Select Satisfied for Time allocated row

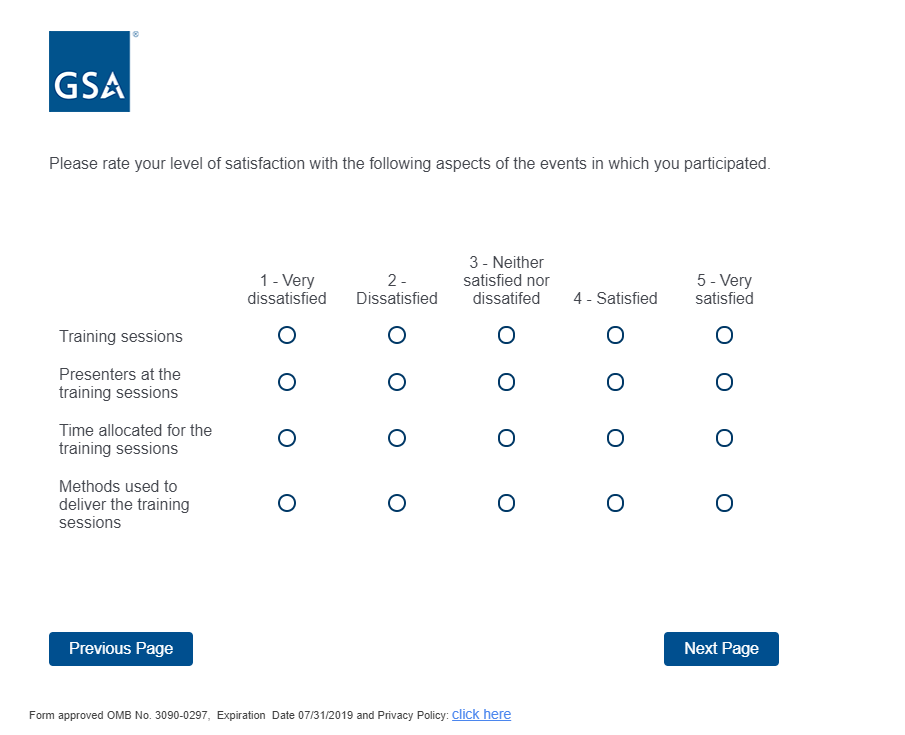(615, 438)
